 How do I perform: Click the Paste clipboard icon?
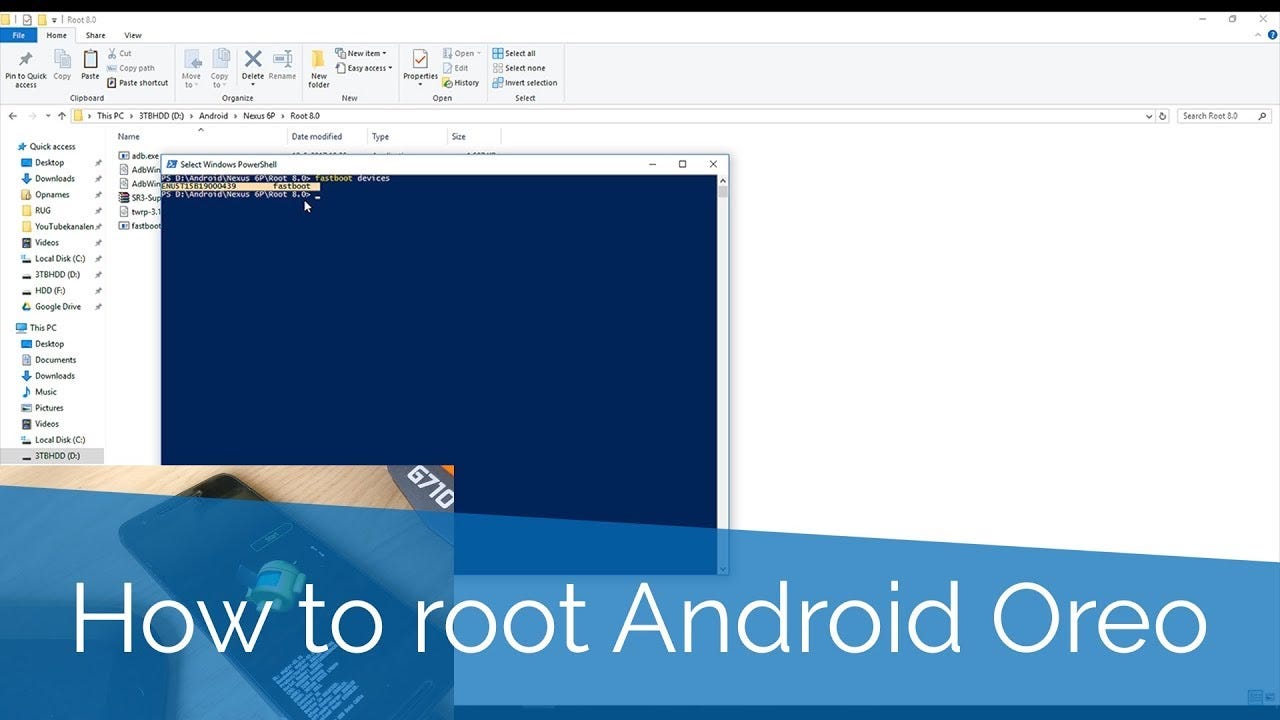click(90, 59)
